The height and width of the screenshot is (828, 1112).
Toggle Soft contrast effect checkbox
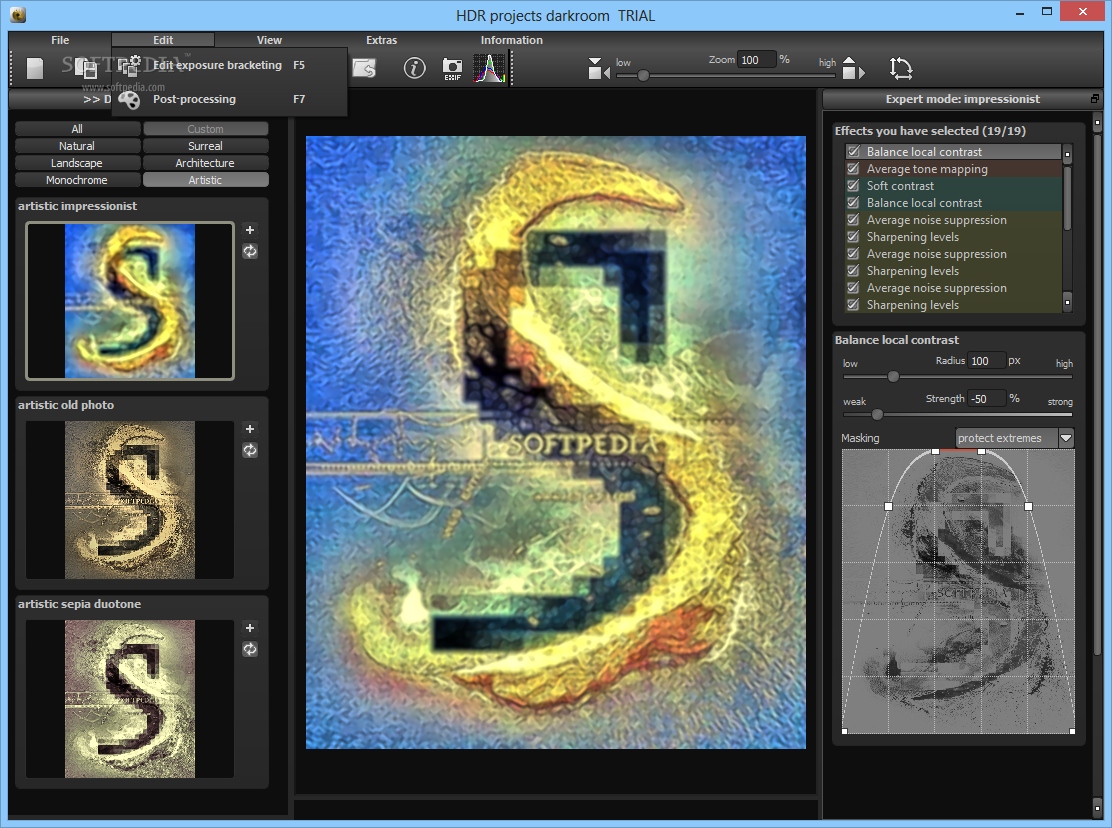click(x=854, y=186)
